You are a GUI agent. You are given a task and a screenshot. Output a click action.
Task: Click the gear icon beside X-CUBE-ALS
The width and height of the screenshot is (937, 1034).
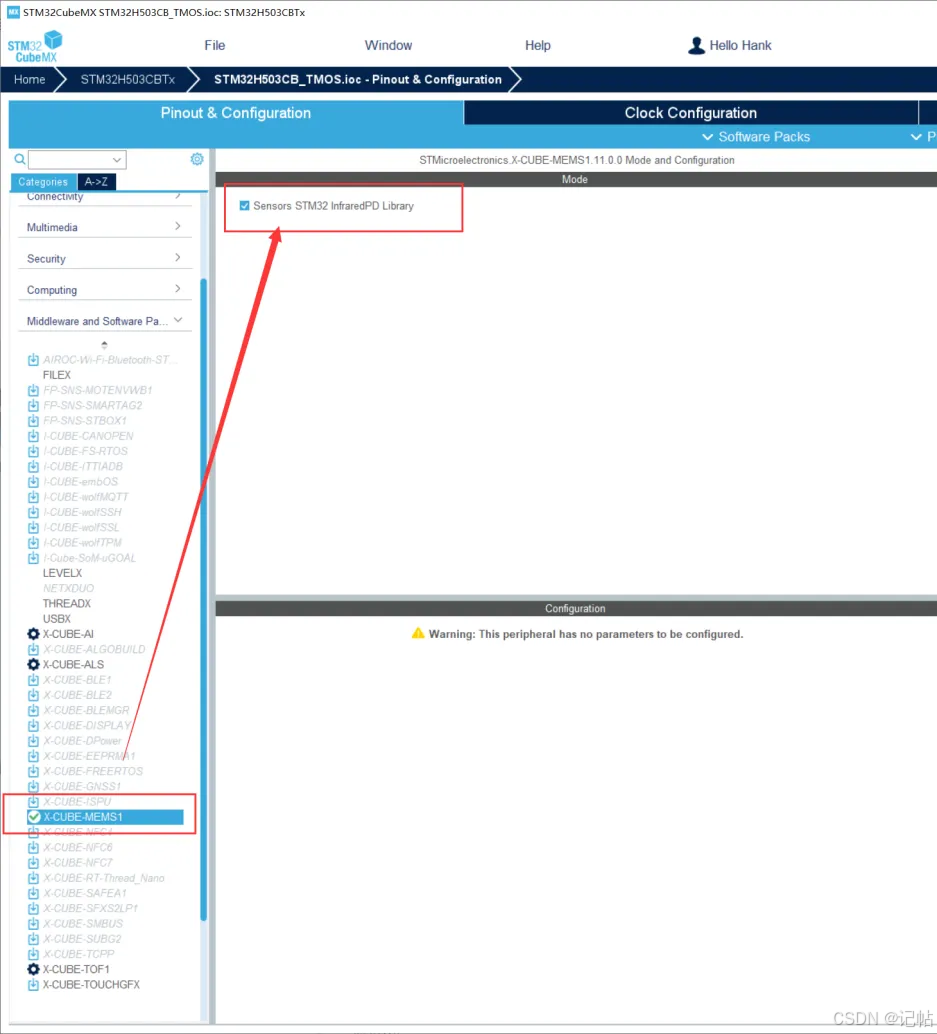pyautogui.click(x=33, y=664)
